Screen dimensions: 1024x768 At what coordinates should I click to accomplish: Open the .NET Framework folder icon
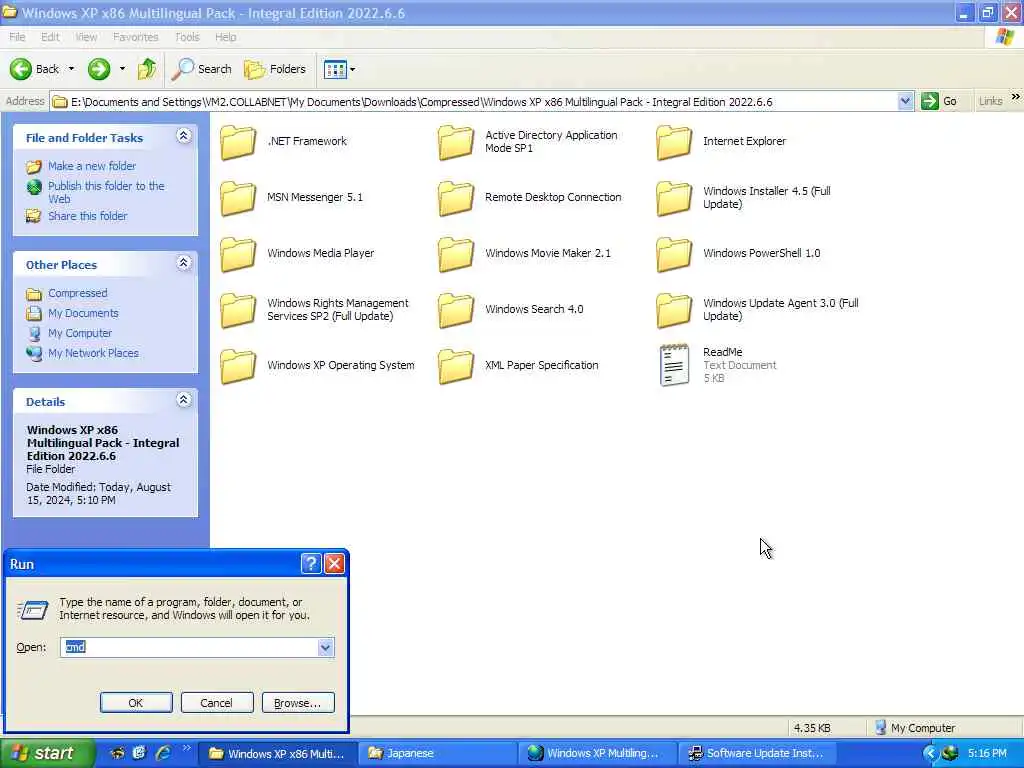click(x=238, y=142)
